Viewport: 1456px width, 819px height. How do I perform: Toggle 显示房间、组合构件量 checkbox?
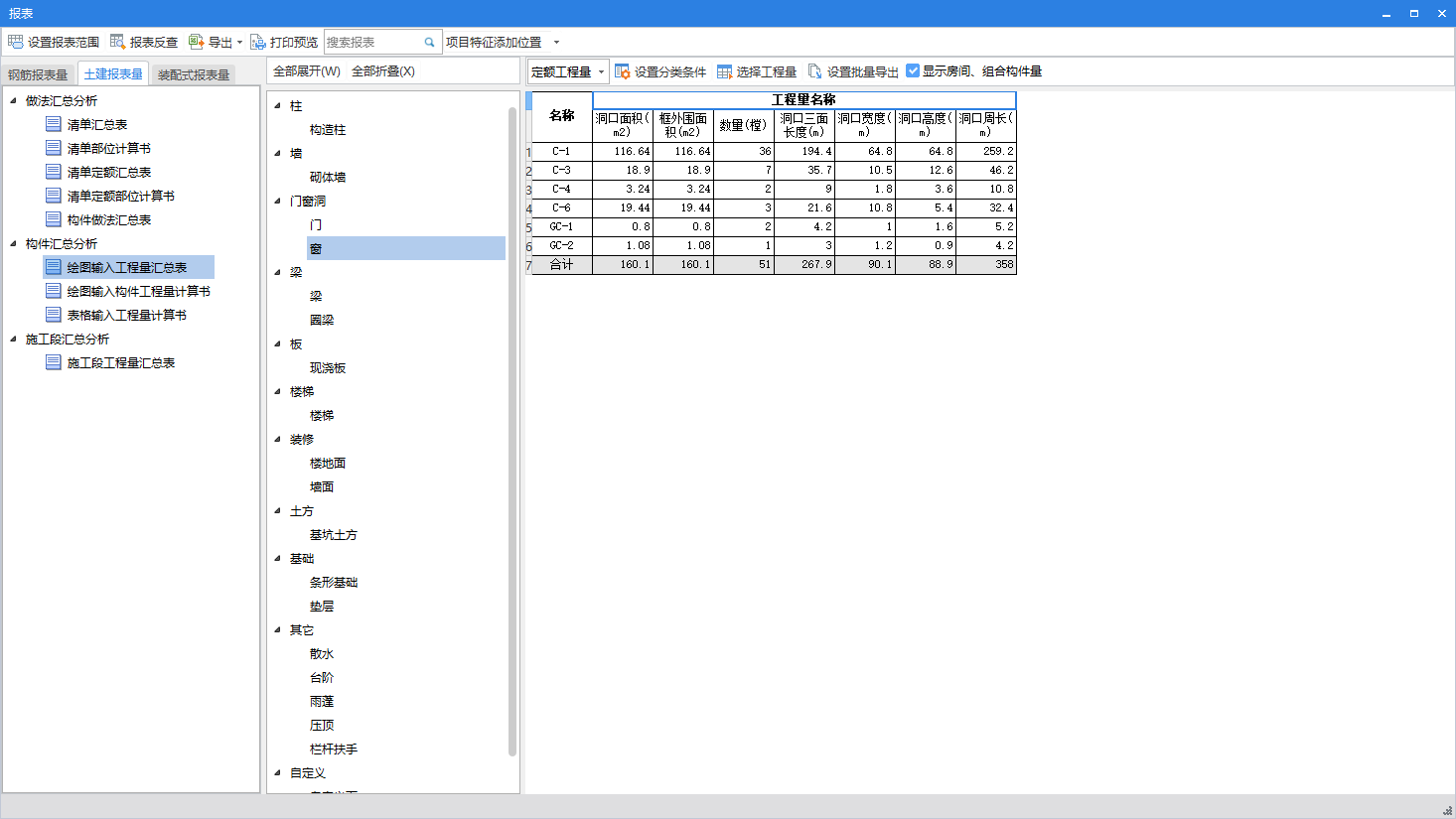(x=913, y=70)
